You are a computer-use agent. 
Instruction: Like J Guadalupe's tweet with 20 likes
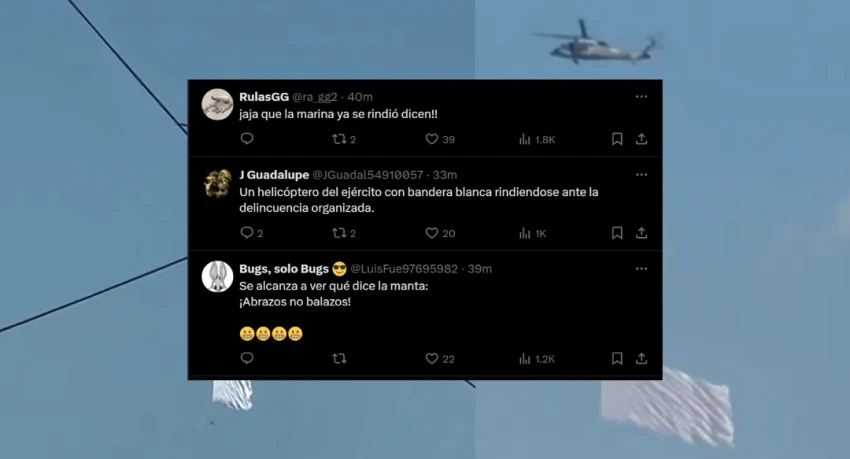click(x=440, y=233)
